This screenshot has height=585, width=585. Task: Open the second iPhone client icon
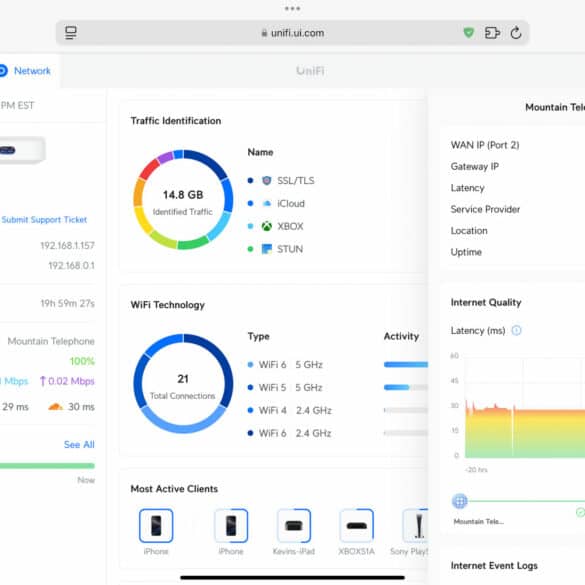[x=231, y=525]
